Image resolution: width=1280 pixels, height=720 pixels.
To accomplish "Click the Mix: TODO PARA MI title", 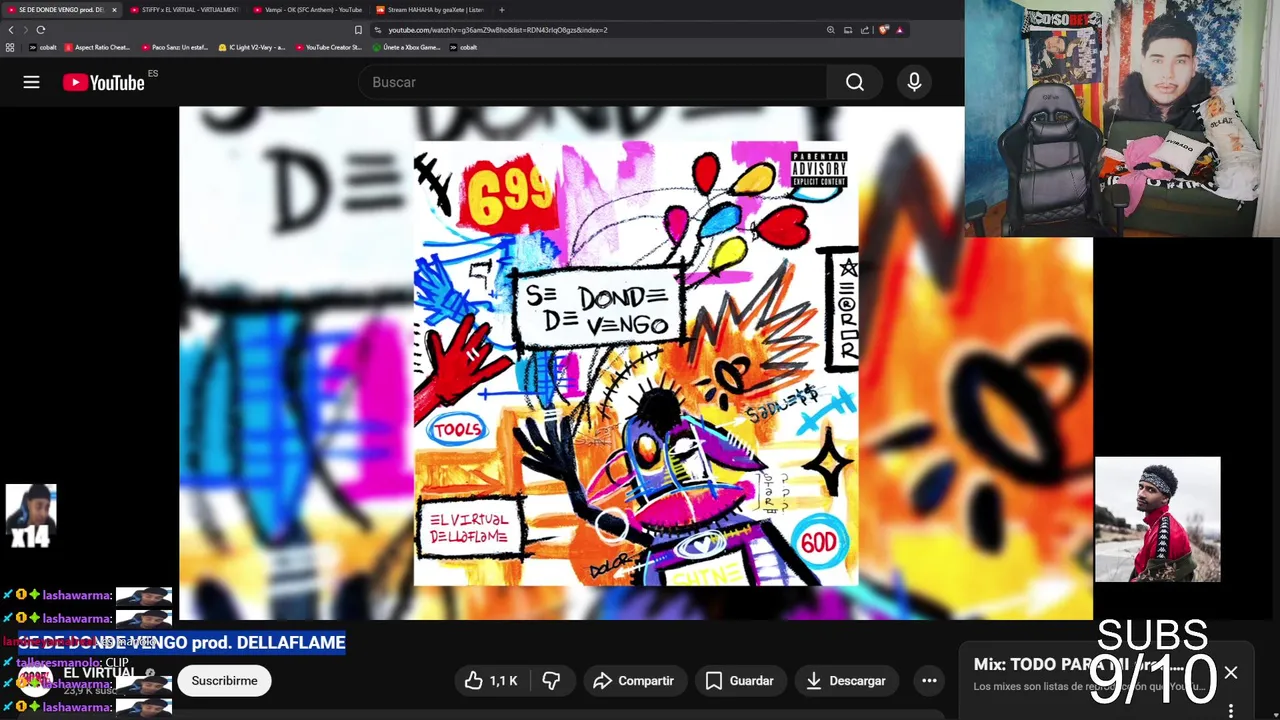I will [x=1080, y=665].
